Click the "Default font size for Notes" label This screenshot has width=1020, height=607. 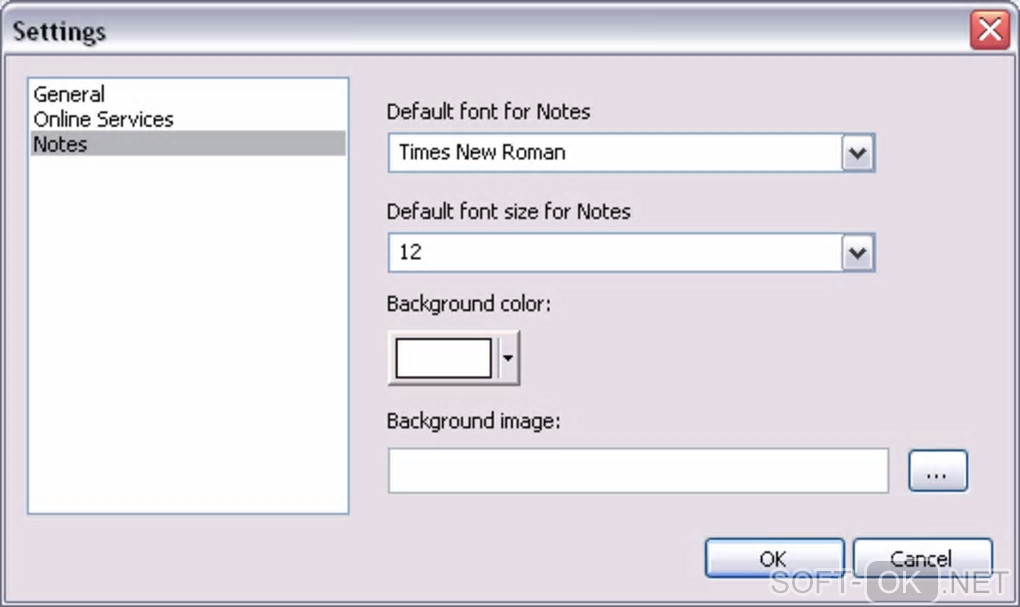[x=508, y=212]
